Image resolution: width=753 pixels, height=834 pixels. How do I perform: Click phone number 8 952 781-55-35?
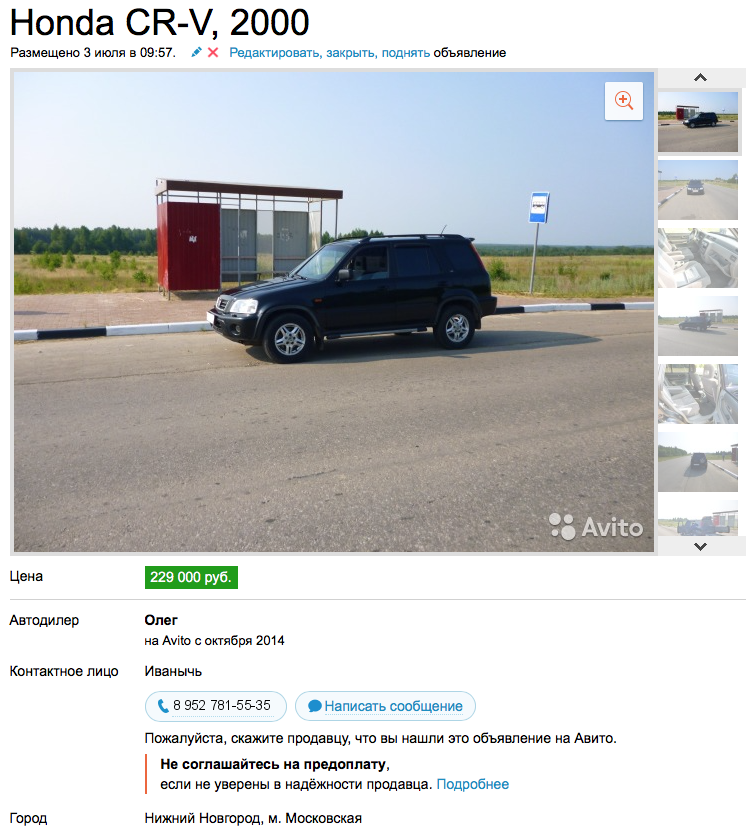(x=222, y=706)
